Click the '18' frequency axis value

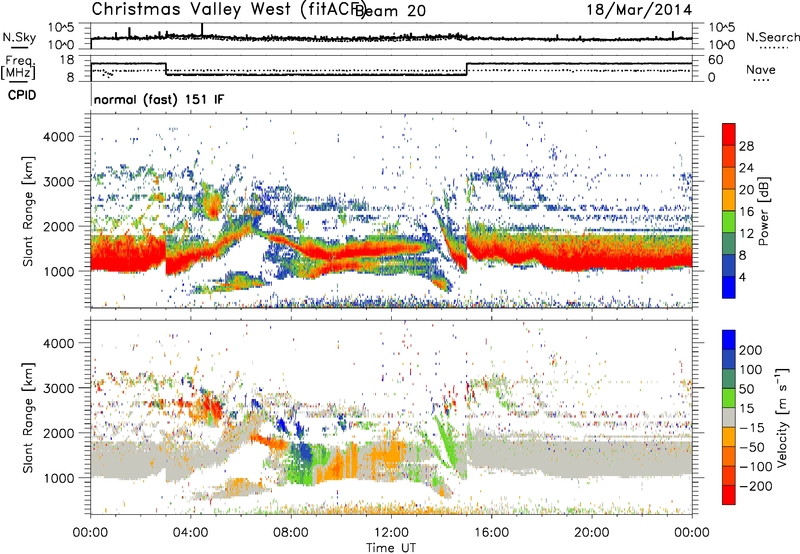67,60
